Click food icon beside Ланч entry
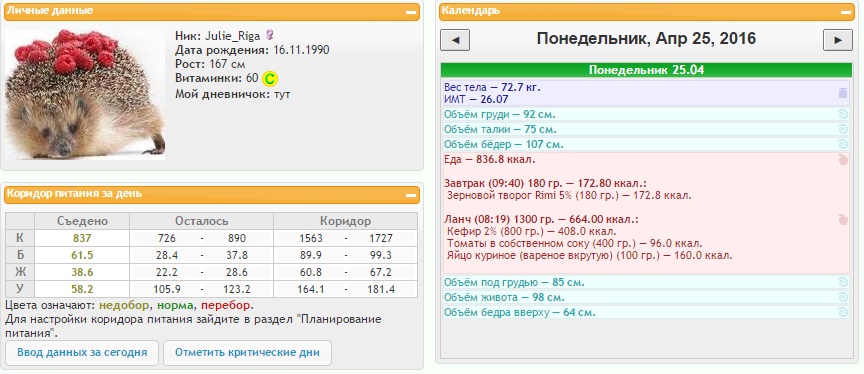Screen dimensions: 864x374 pos(843,219)
